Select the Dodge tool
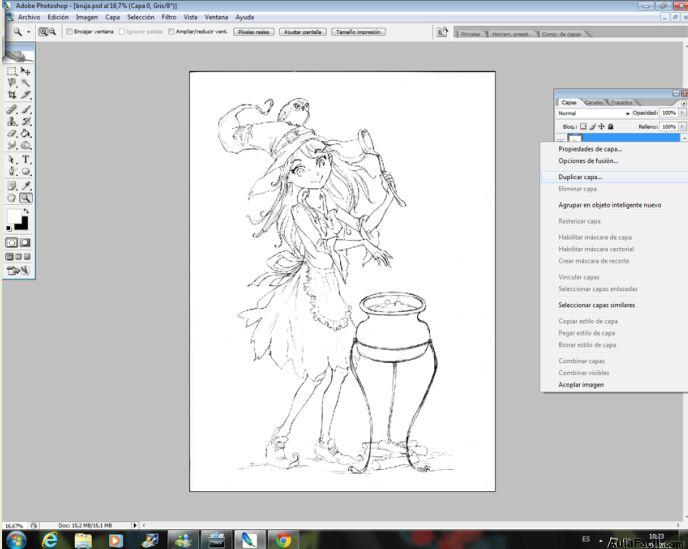688x549 pixels. 25,145
